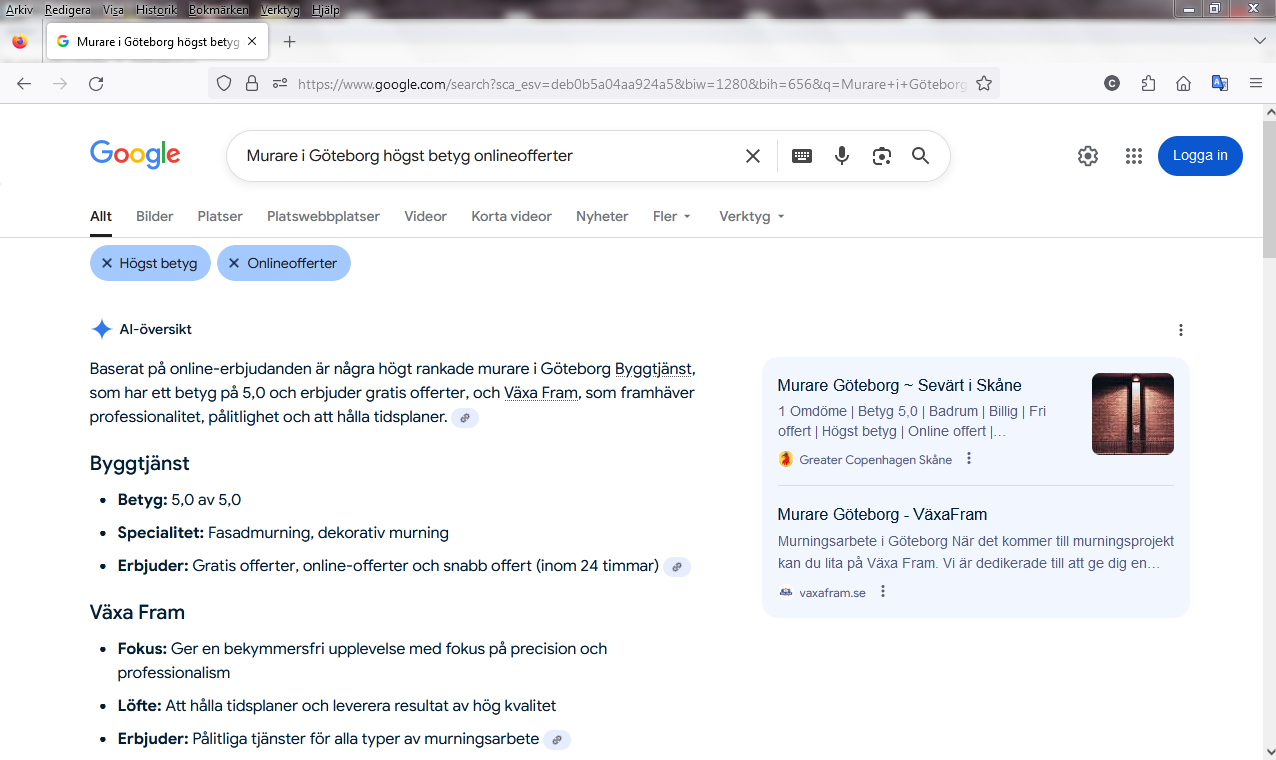Open Google apps grid menu

click(1133, 156)
